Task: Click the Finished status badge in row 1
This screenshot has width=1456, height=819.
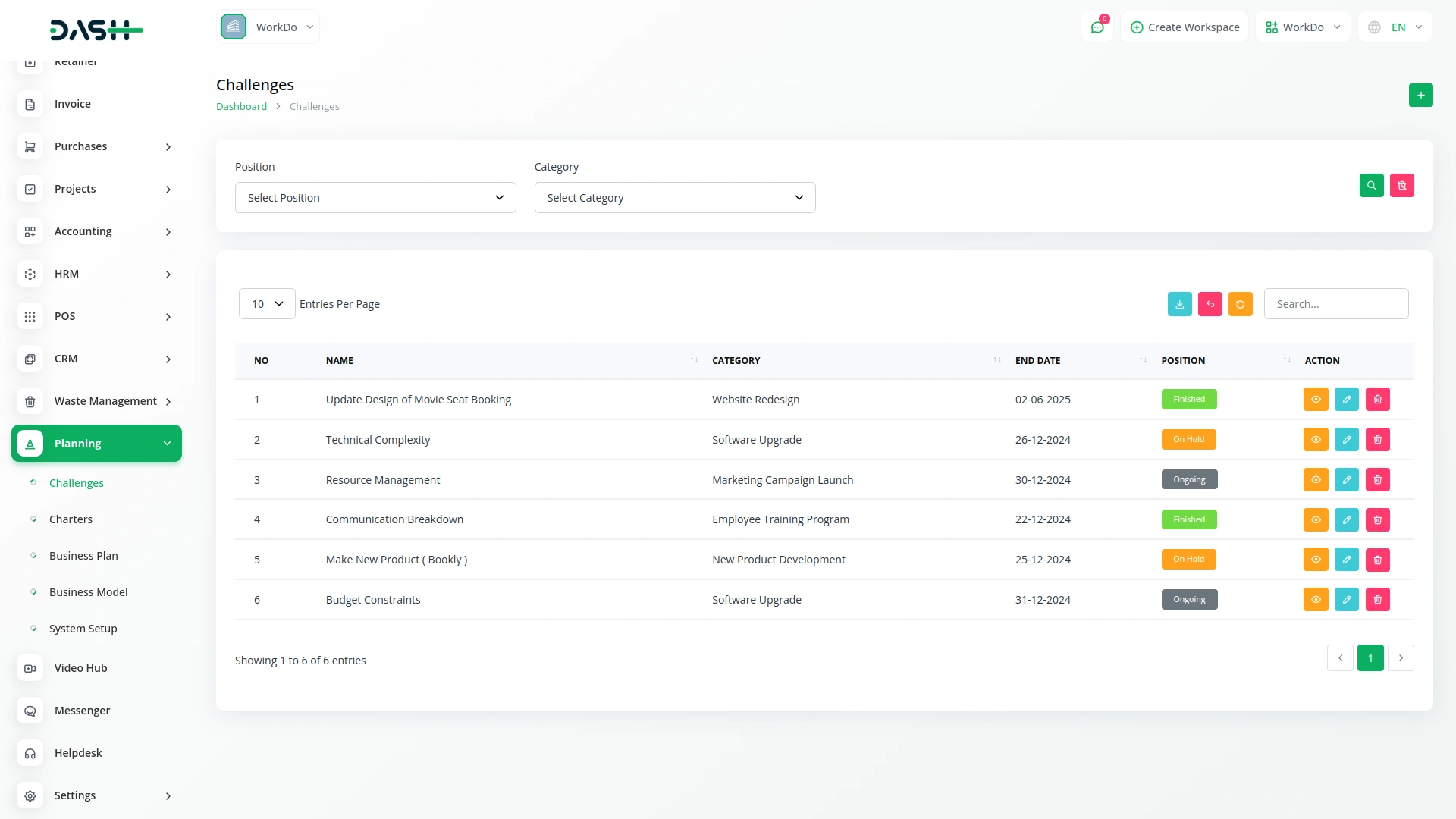Action: tap(1188, 400)
